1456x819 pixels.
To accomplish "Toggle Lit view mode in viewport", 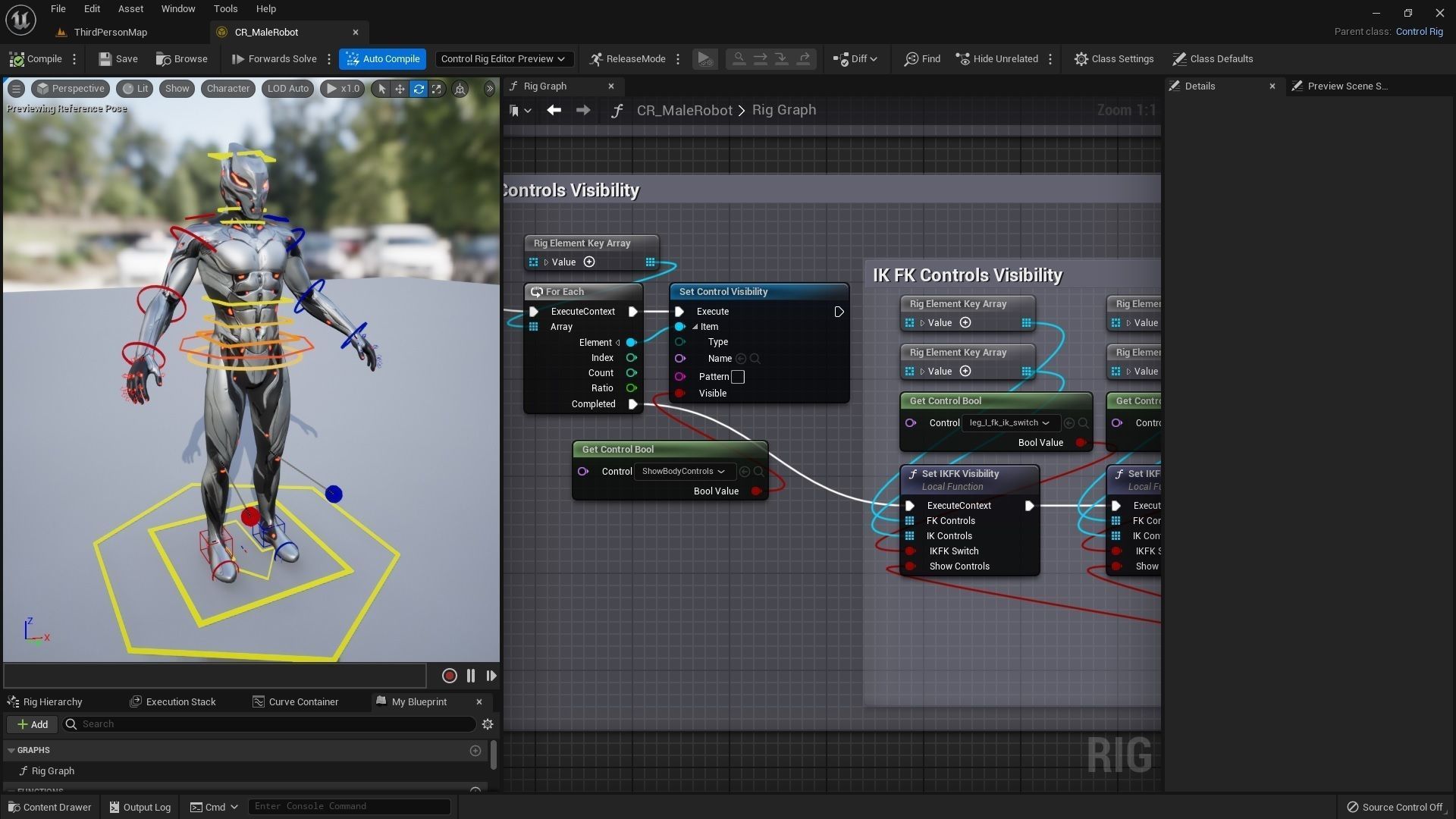I will tap(135, 89).
